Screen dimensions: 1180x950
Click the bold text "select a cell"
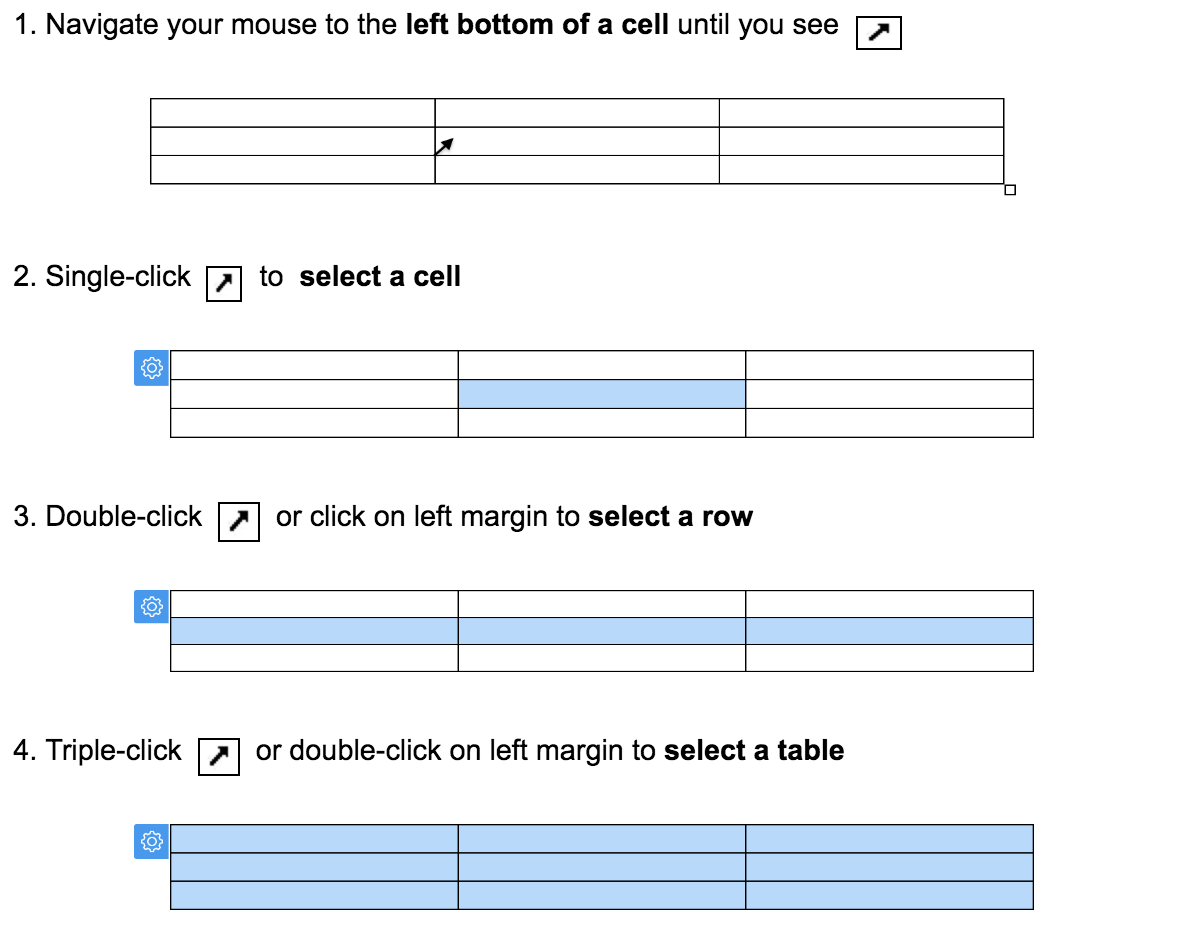point(380,276)
